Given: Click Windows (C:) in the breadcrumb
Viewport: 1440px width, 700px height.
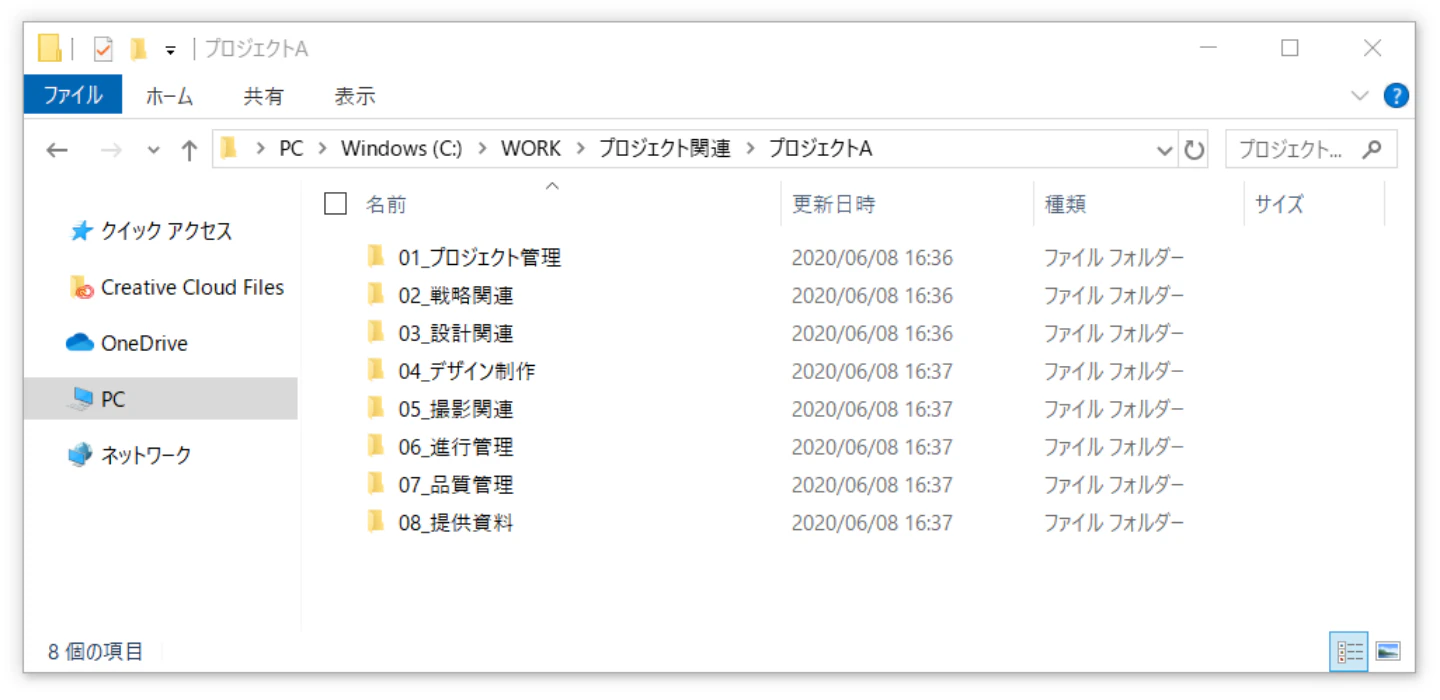Looking at the screenshot, I should [x=401, y=148].
